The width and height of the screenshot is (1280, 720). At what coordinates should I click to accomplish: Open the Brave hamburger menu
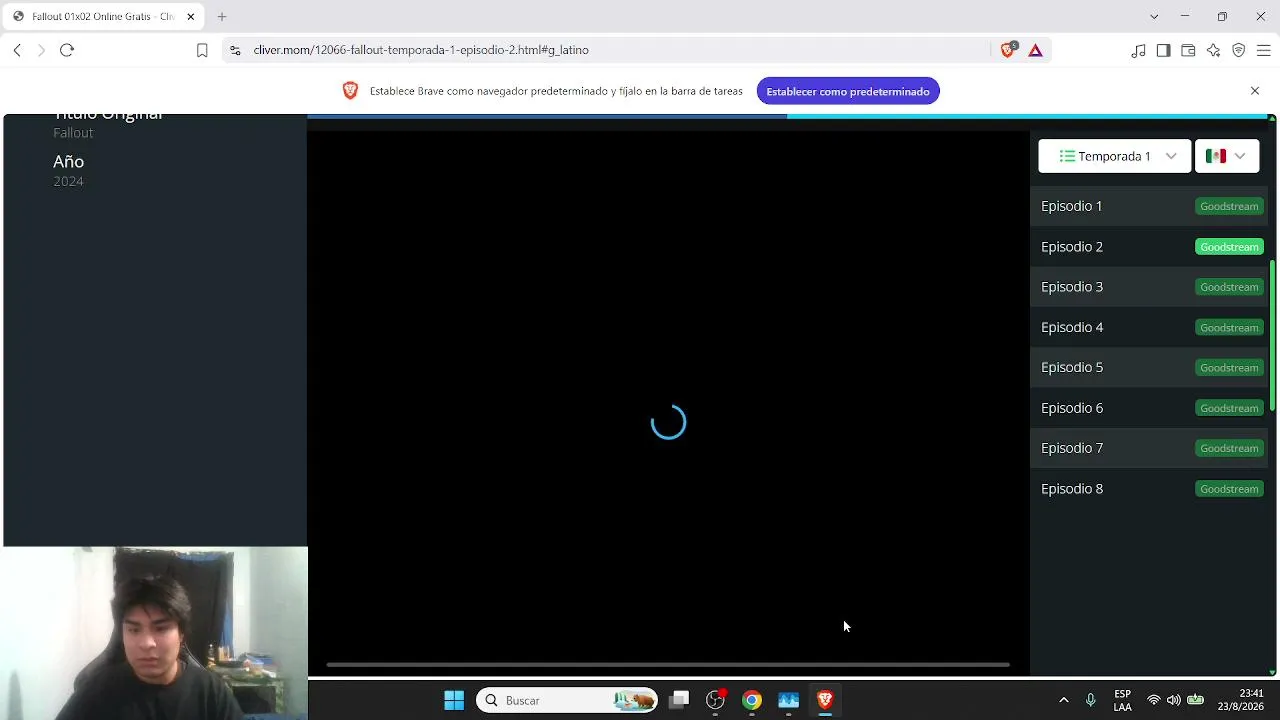(1263, 50)
